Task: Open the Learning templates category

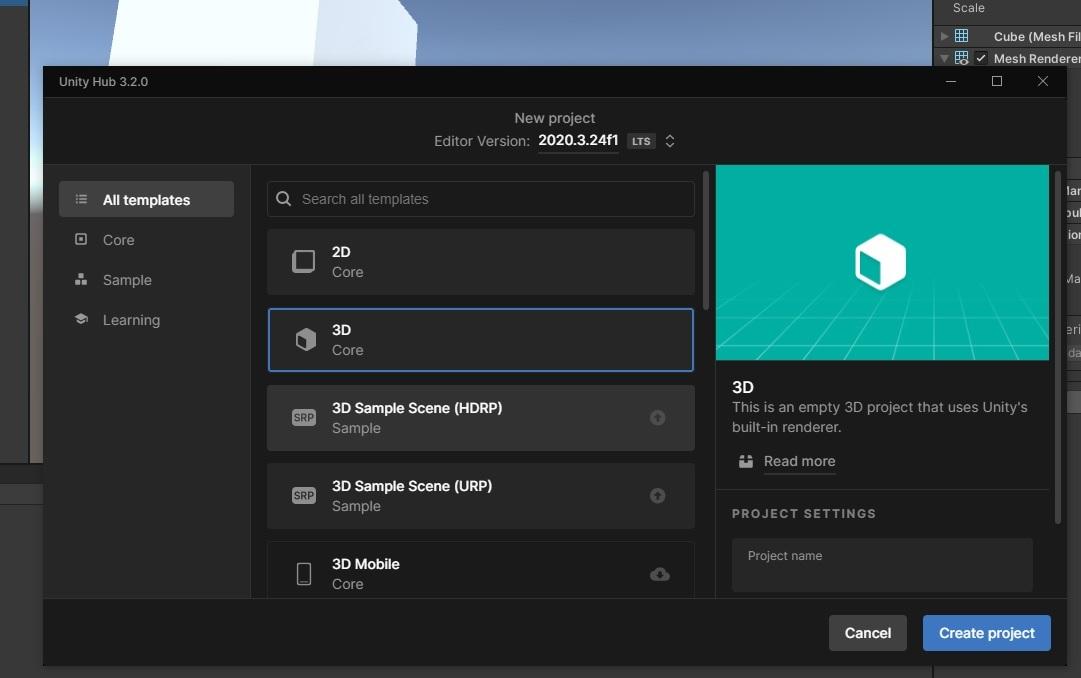Action: coord(146,319)
